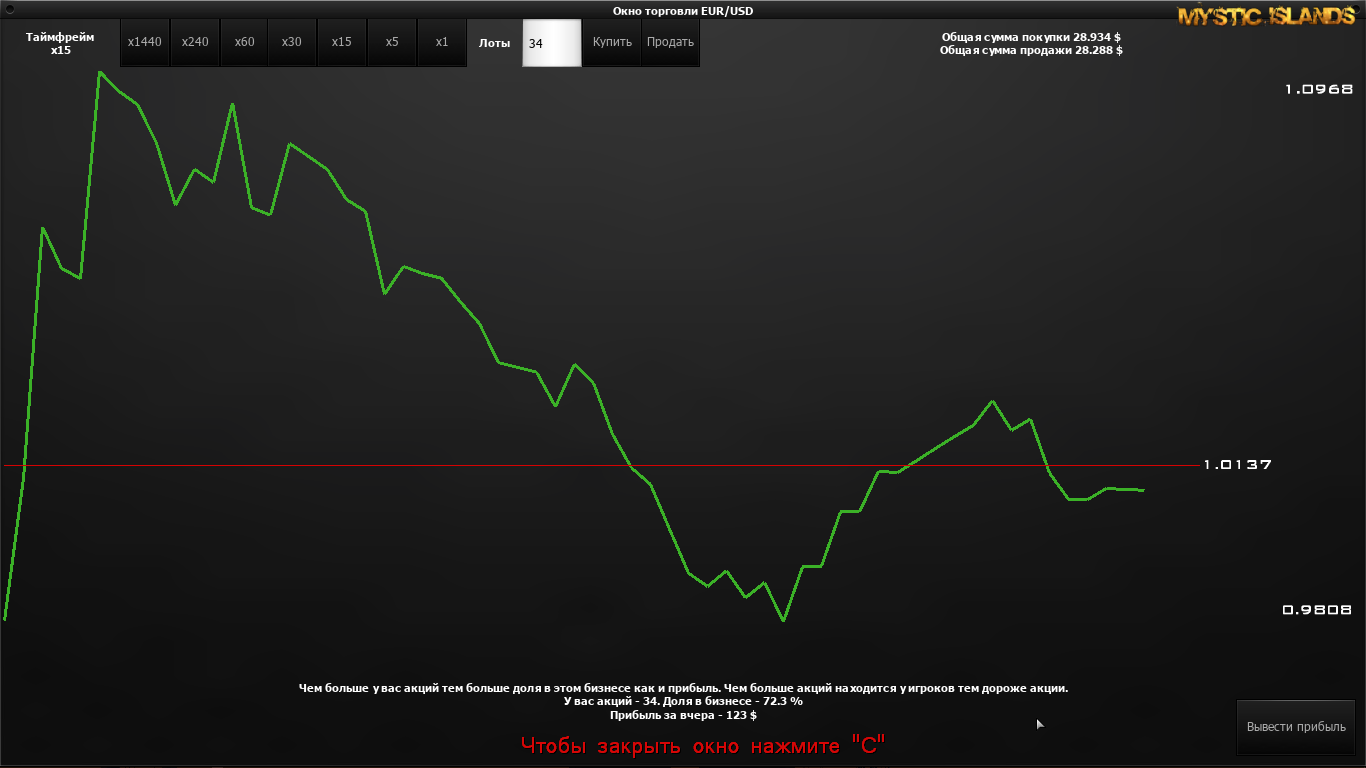Click the chart's lowest dip point

[783, 620]
